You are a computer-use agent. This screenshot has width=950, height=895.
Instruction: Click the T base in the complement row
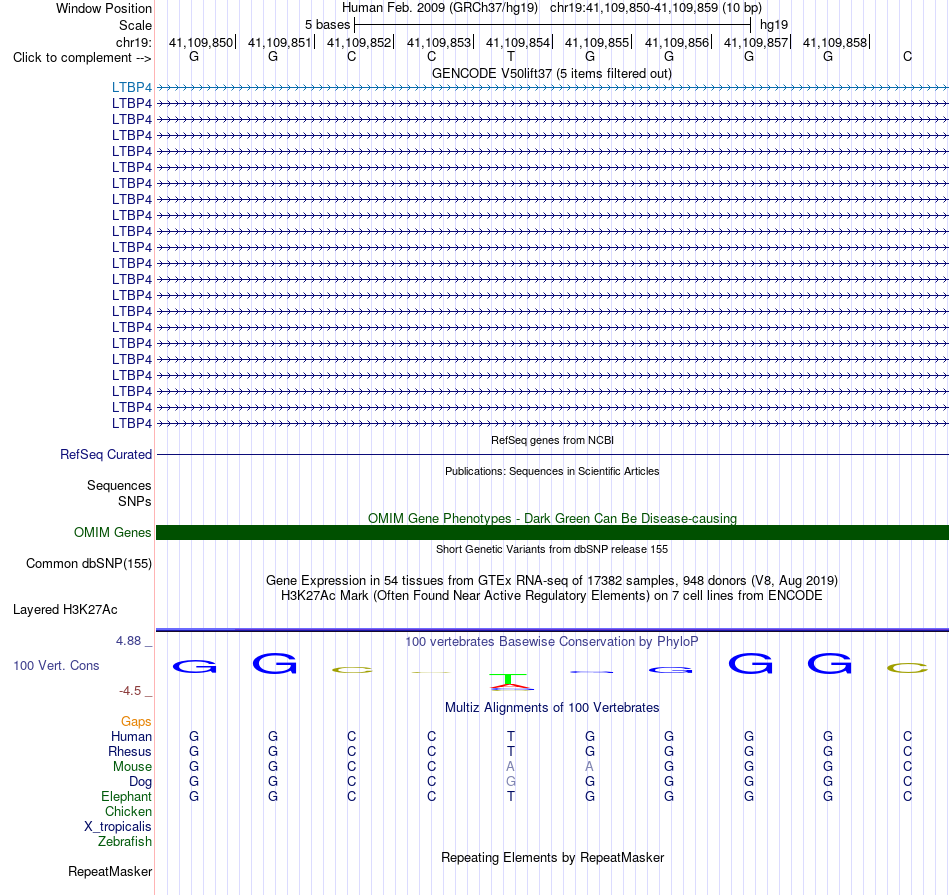tap(511, 56)
